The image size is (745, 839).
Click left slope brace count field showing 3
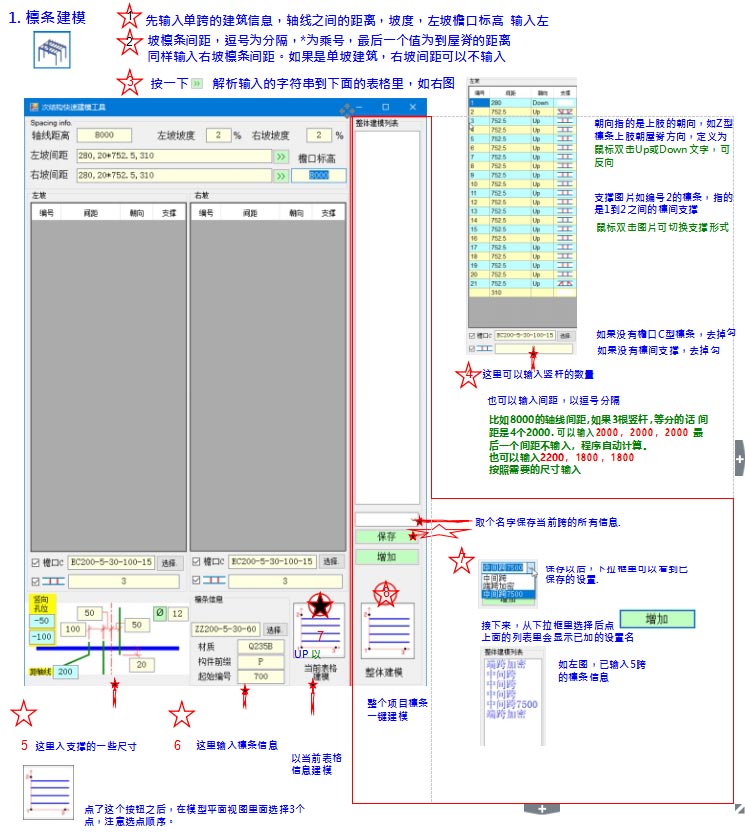pyautogui.click(x=124, y=581)
